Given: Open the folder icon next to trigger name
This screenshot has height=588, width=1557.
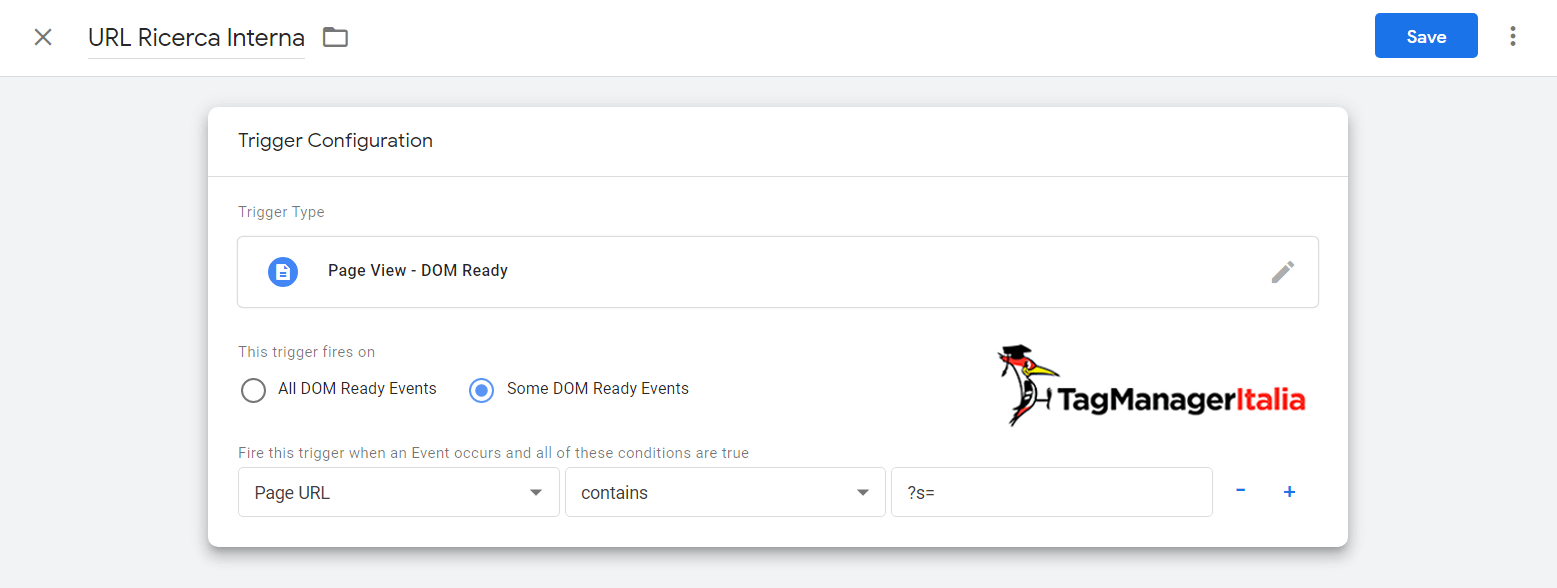Looking at the screenshot, I should [335, 38].
